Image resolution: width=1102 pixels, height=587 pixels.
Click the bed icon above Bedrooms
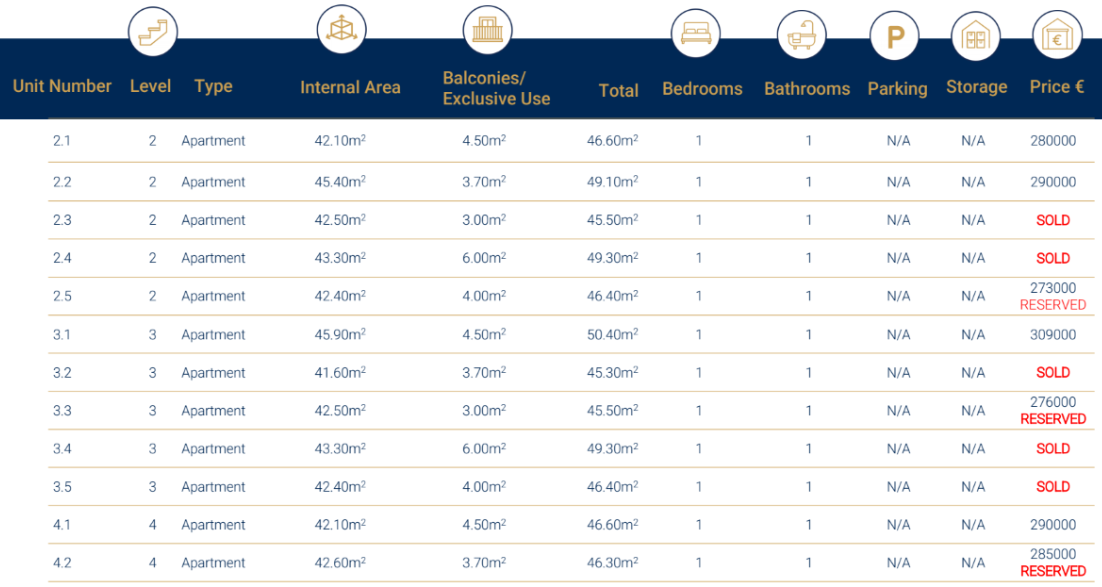pyautogui.click(x=695, y=34)
